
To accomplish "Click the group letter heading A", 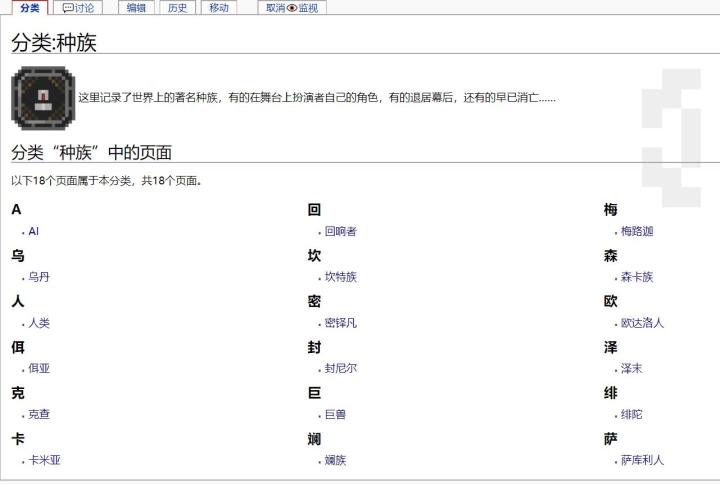I will pos(16,210).
